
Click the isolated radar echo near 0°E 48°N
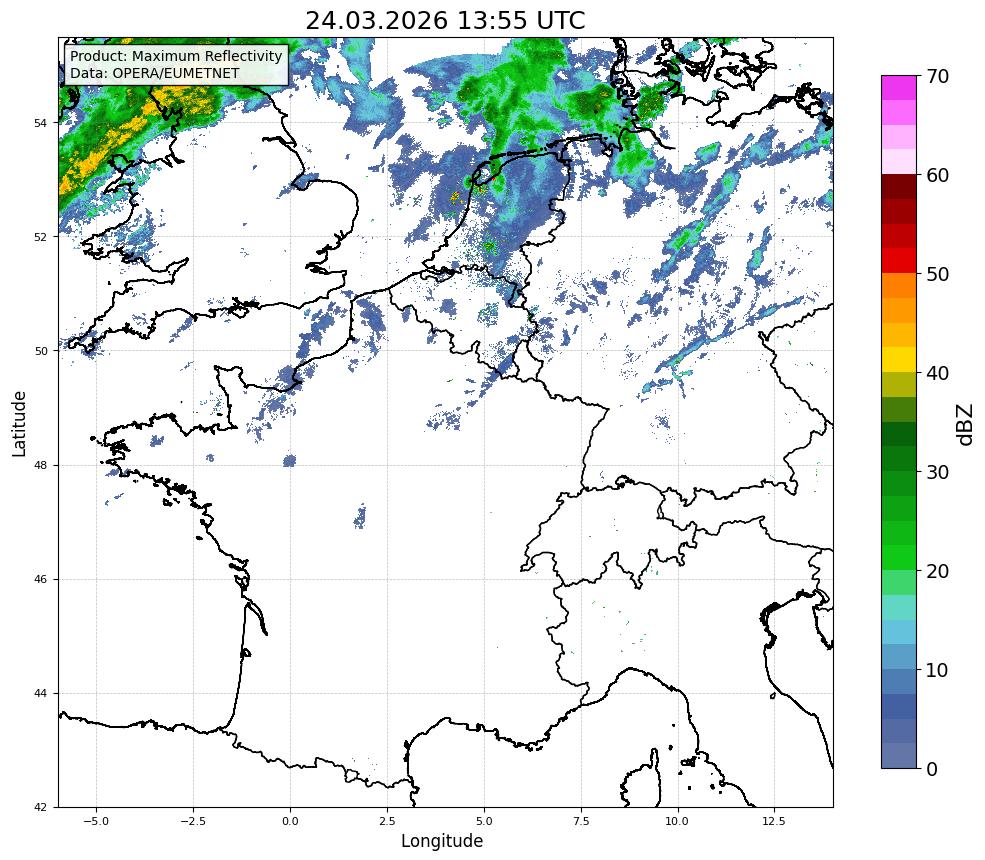289,461
